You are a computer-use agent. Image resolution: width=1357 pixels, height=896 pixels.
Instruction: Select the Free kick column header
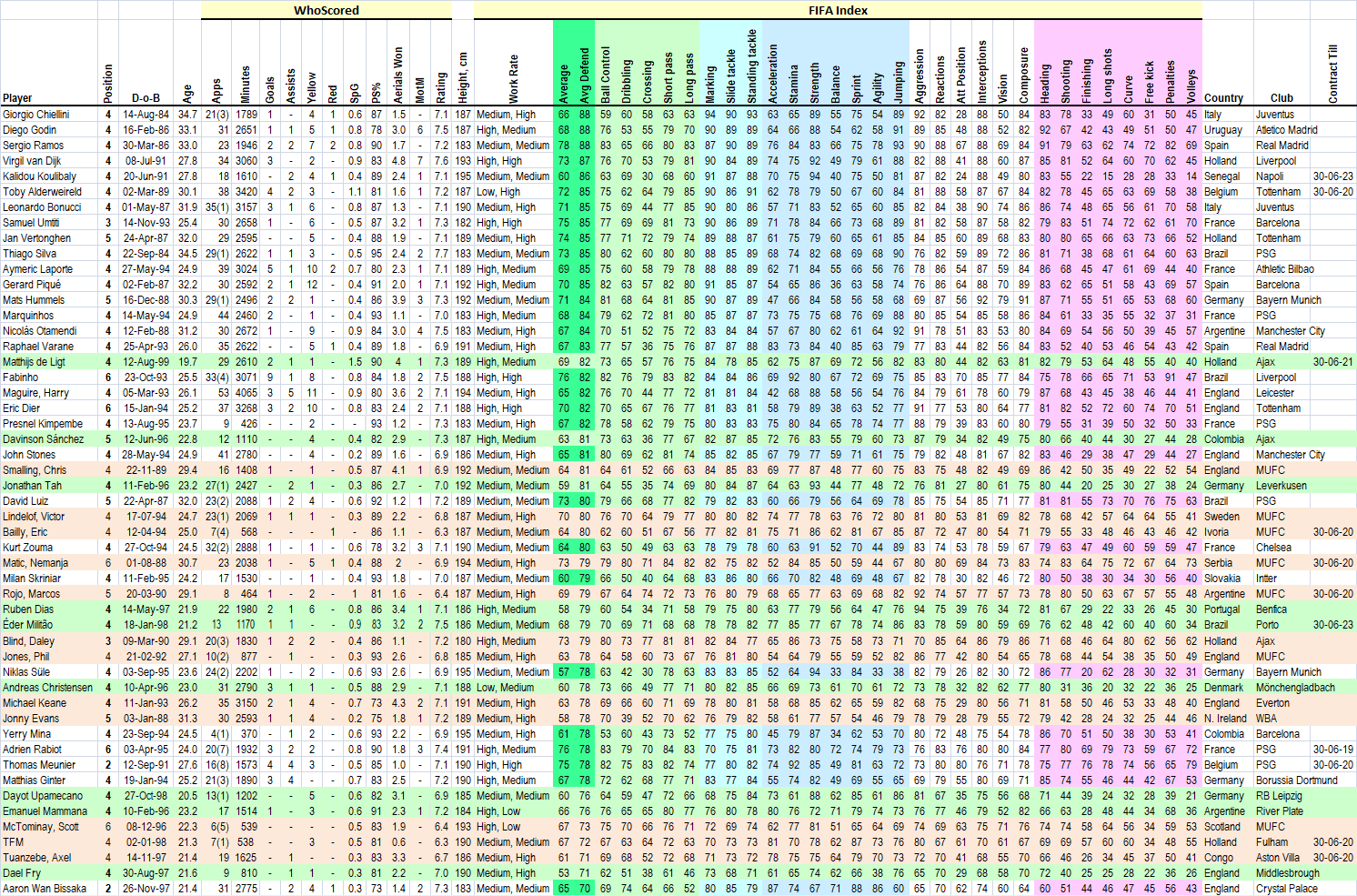(x=1150, y=62)
